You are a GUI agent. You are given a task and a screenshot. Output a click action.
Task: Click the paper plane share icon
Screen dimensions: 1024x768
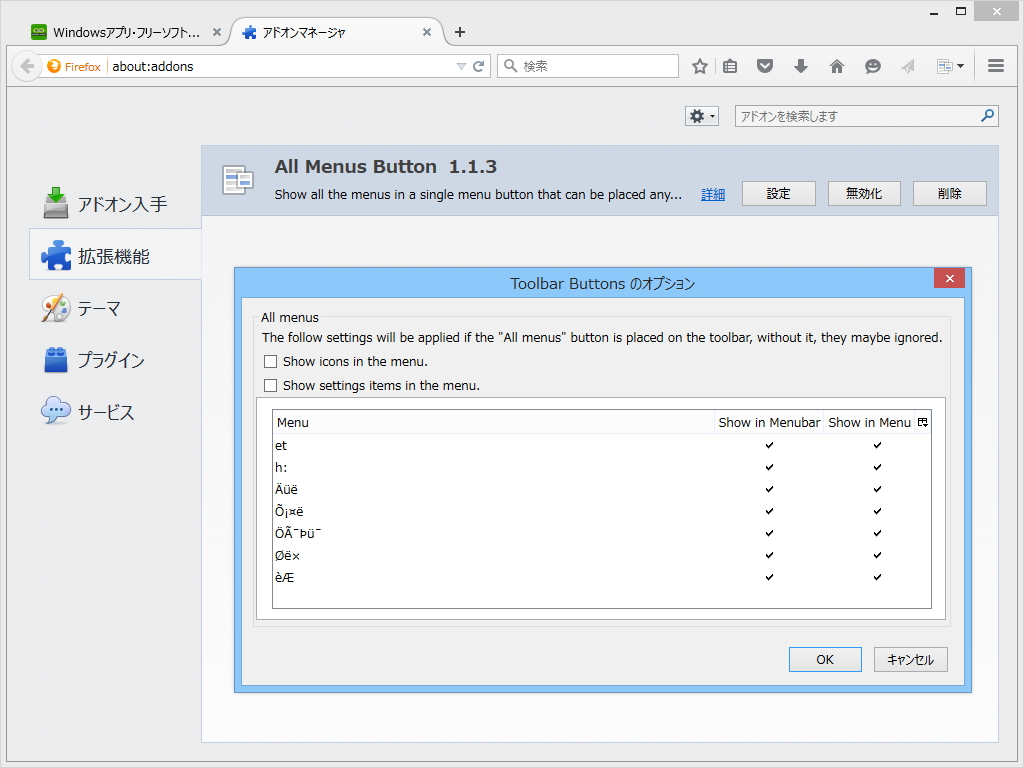[x=908, y=66]
